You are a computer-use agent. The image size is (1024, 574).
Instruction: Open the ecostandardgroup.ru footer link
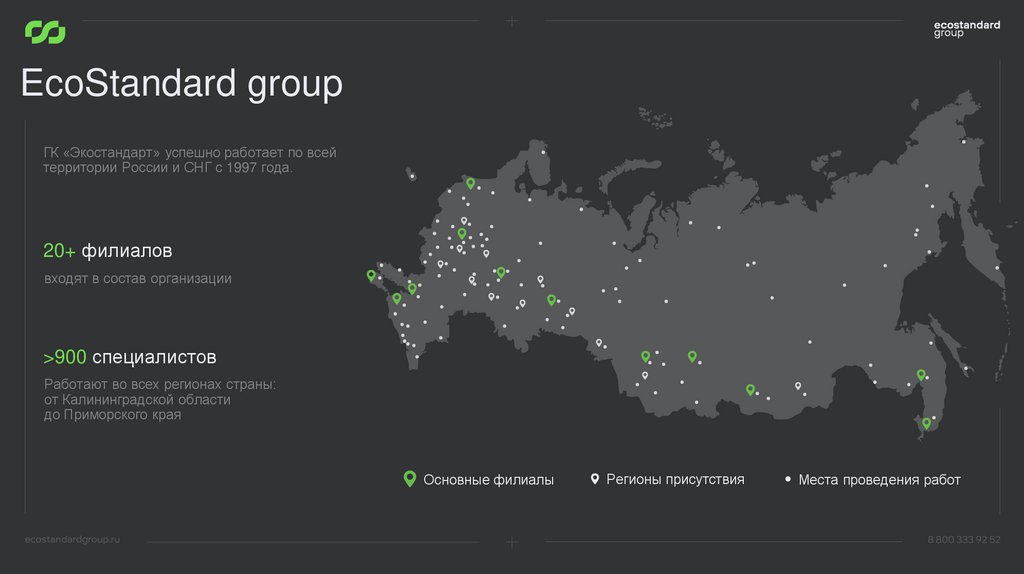click(72, 539)
